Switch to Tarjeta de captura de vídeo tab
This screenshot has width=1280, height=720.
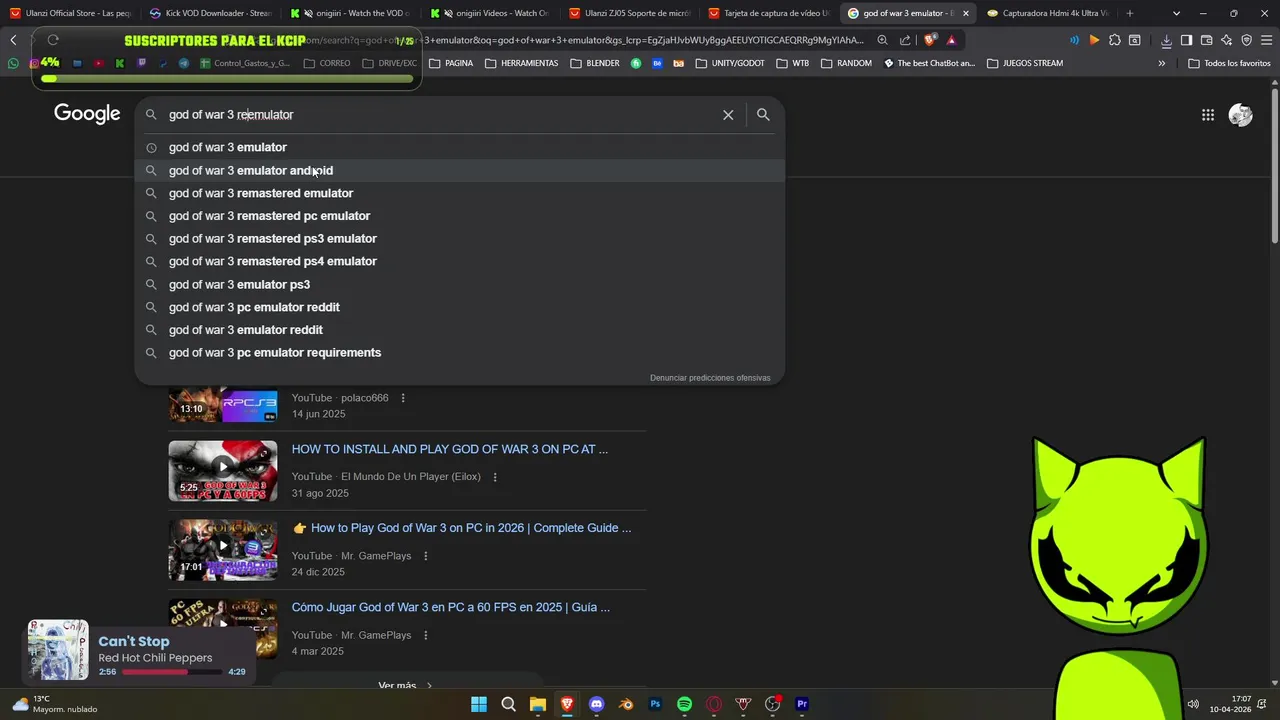pyautogui.click(x=767, y=13)
